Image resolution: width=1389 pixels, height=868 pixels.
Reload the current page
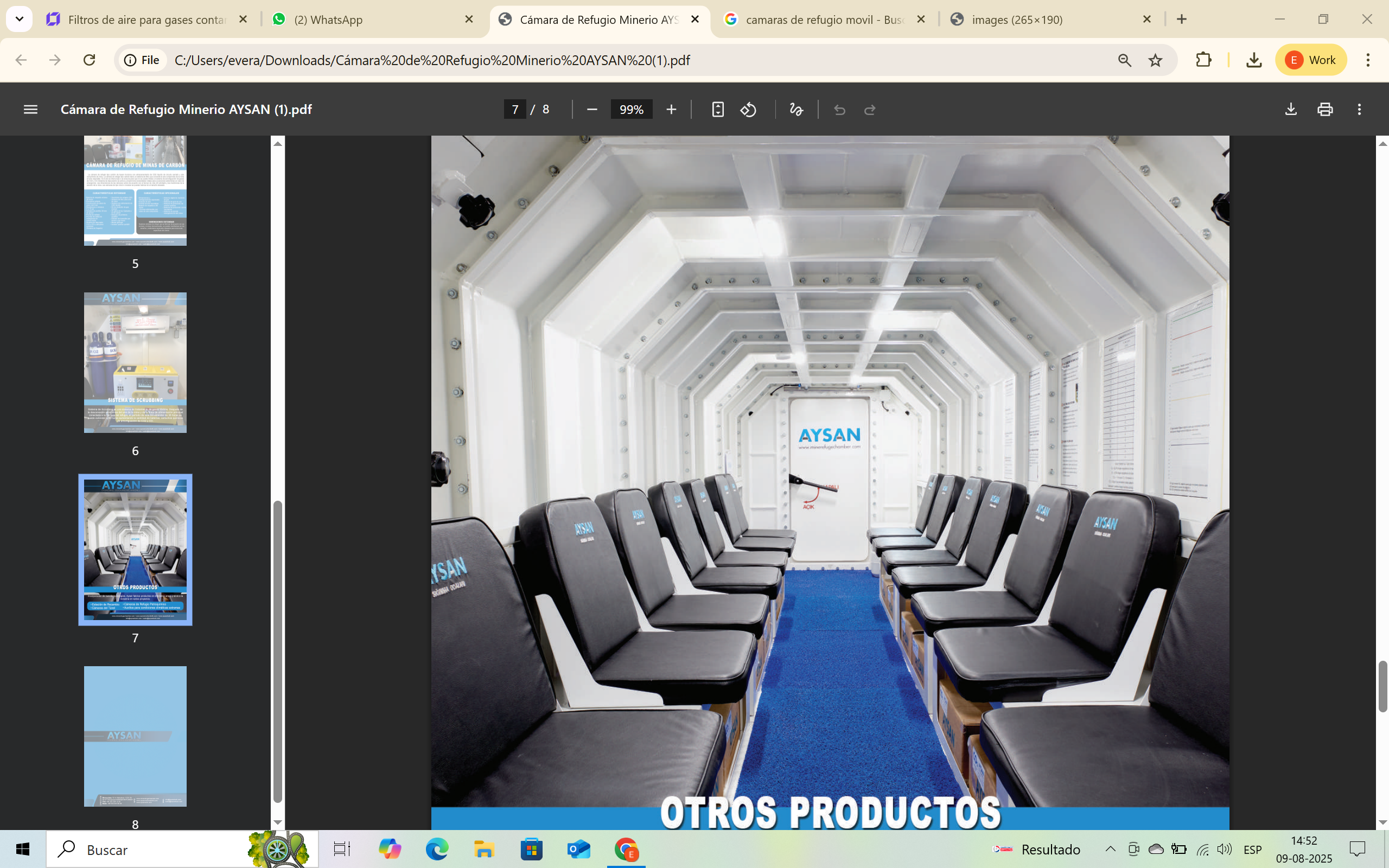click(89, 60)
